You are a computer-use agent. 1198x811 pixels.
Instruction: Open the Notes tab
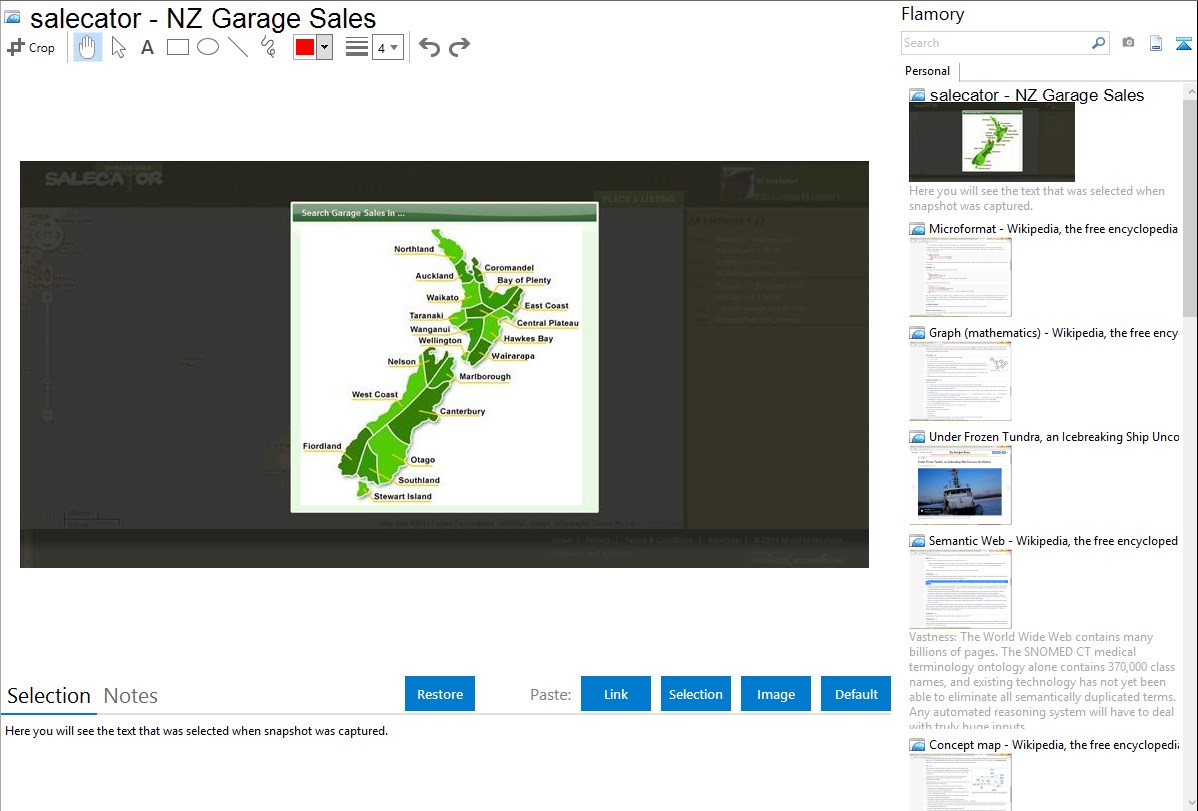coord(131,696)
